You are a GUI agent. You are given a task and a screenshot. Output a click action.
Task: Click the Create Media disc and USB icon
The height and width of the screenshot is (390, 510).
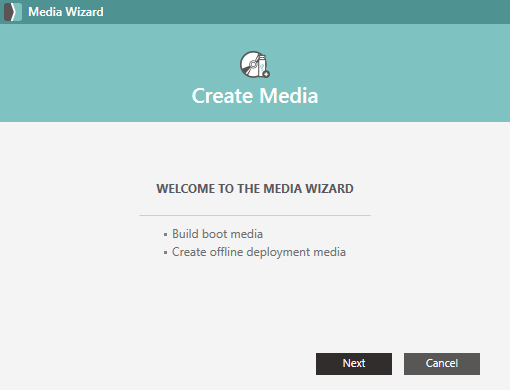[x=255, y=64]
